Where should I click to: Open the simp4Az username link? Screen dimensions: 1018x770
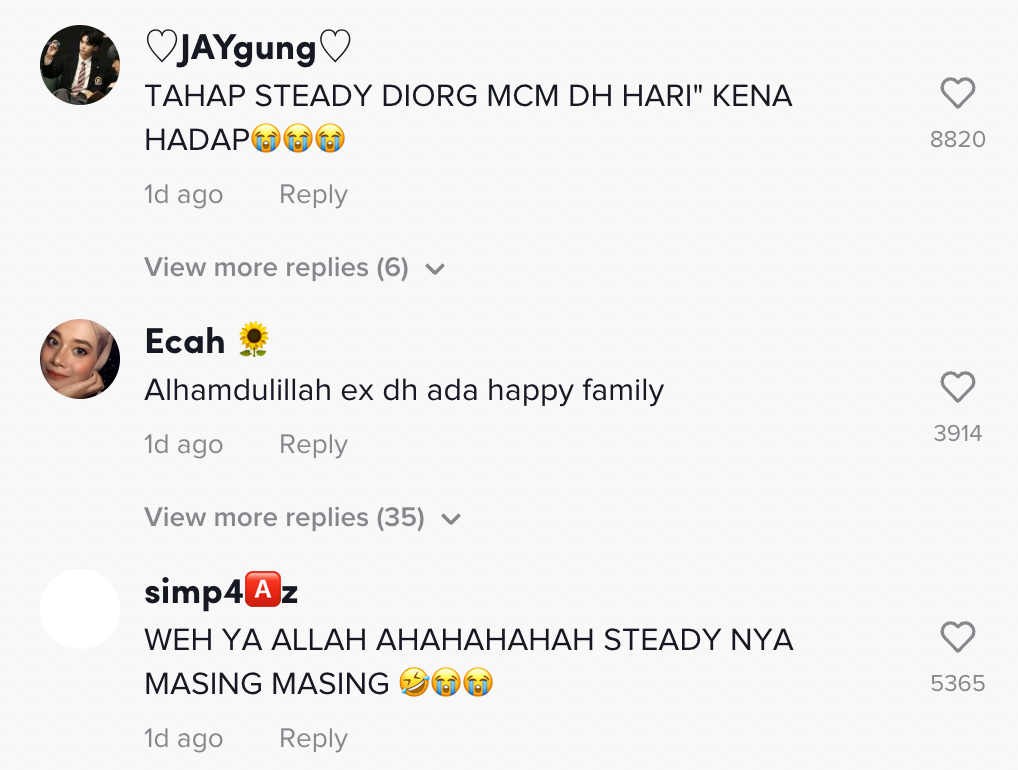click(221, 591)
